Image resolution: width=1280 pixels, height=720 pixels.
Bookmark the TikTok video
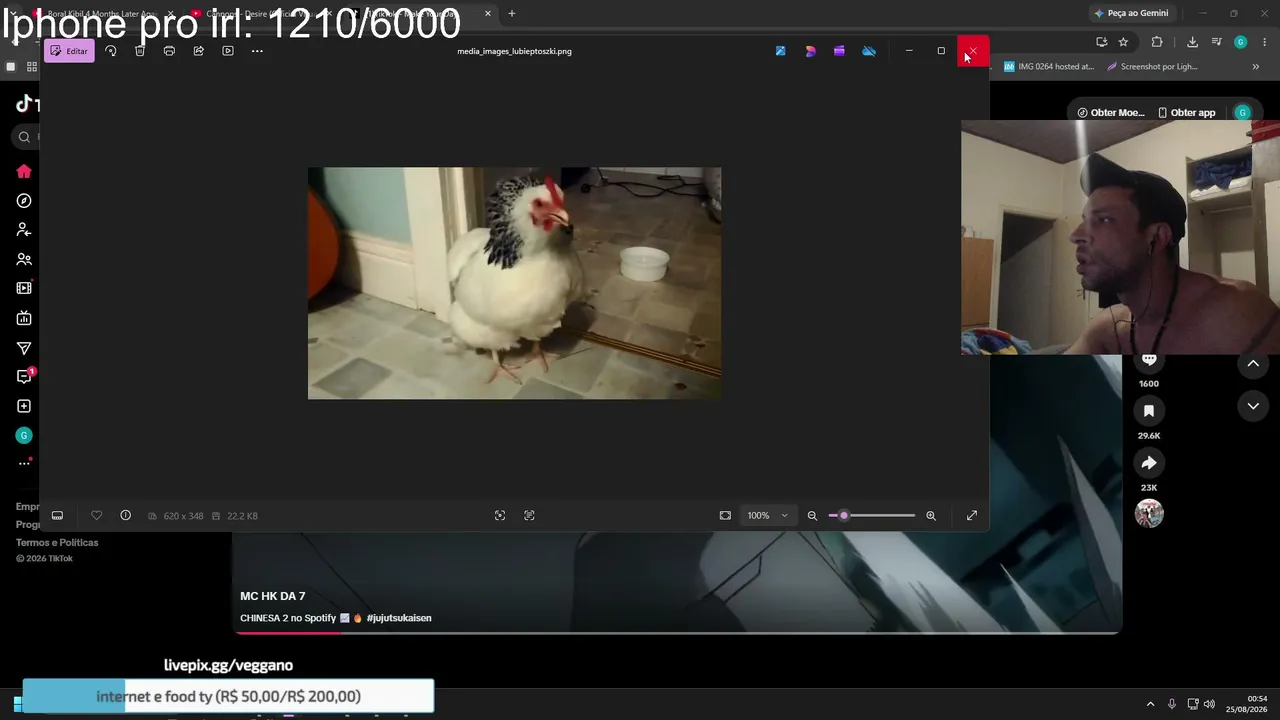[x=1149, y=411]
